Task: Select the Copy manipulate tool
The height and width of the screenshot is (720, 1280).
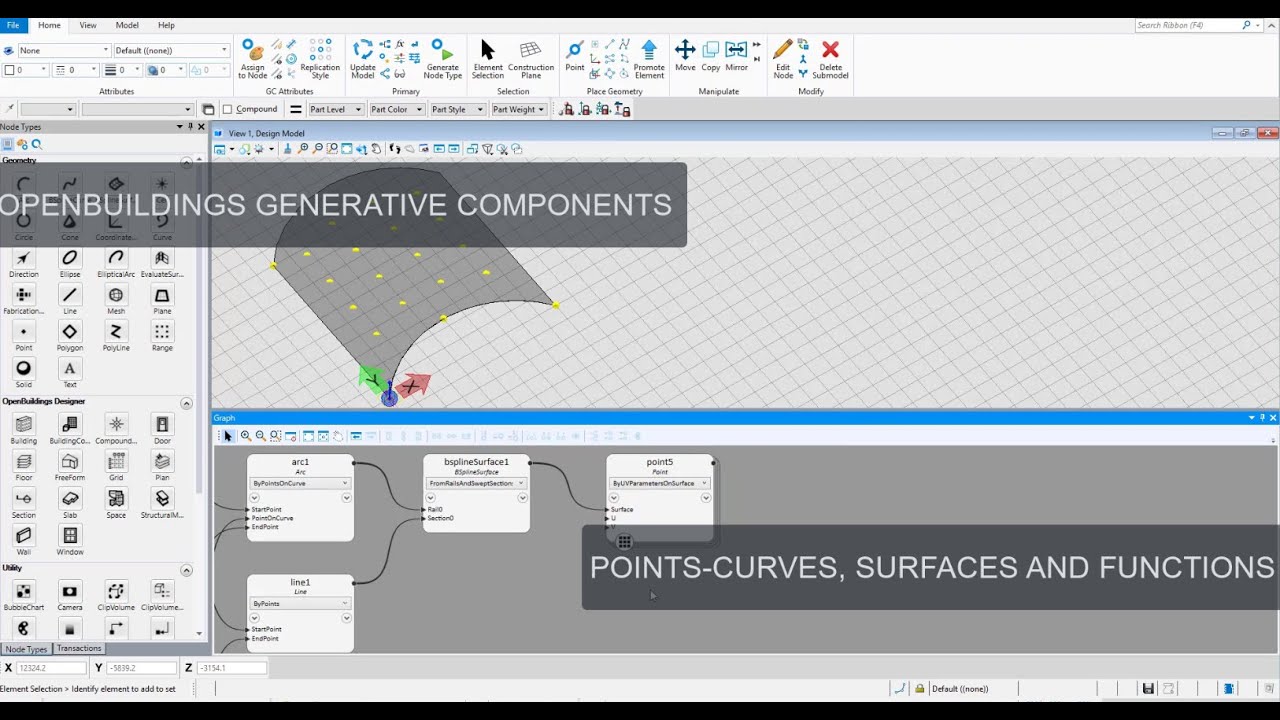Action: click(711, 50)
